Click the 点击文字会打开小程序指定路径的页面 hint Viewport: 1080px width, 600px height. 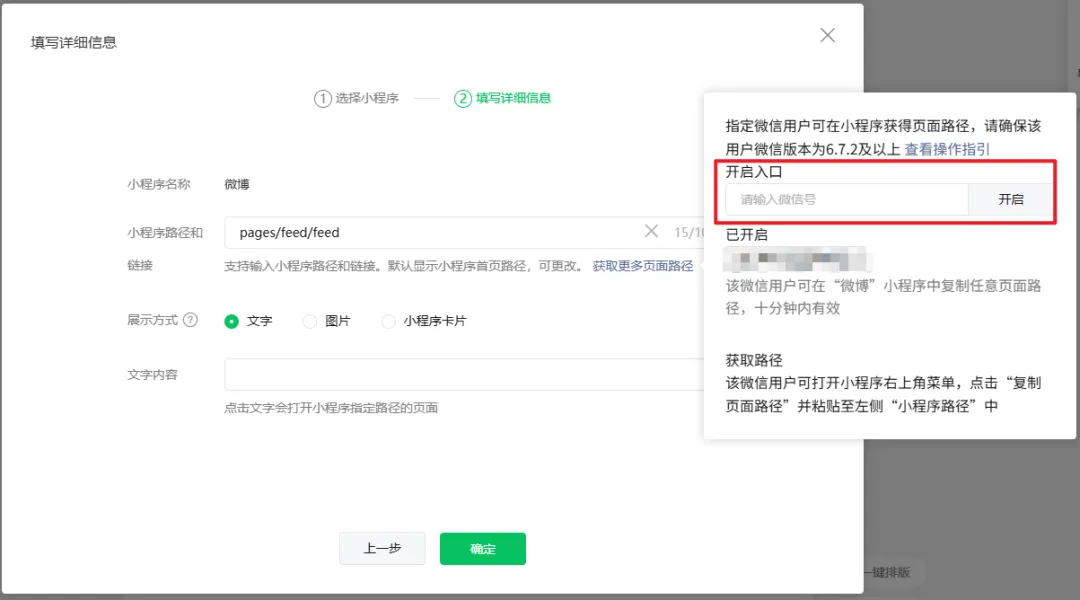point(331,408)
